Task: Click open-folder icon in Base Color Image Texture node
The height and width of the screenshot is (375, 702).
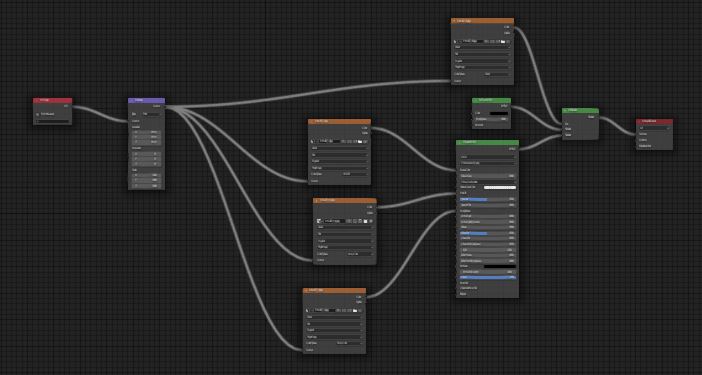Action: pos(360,141)
